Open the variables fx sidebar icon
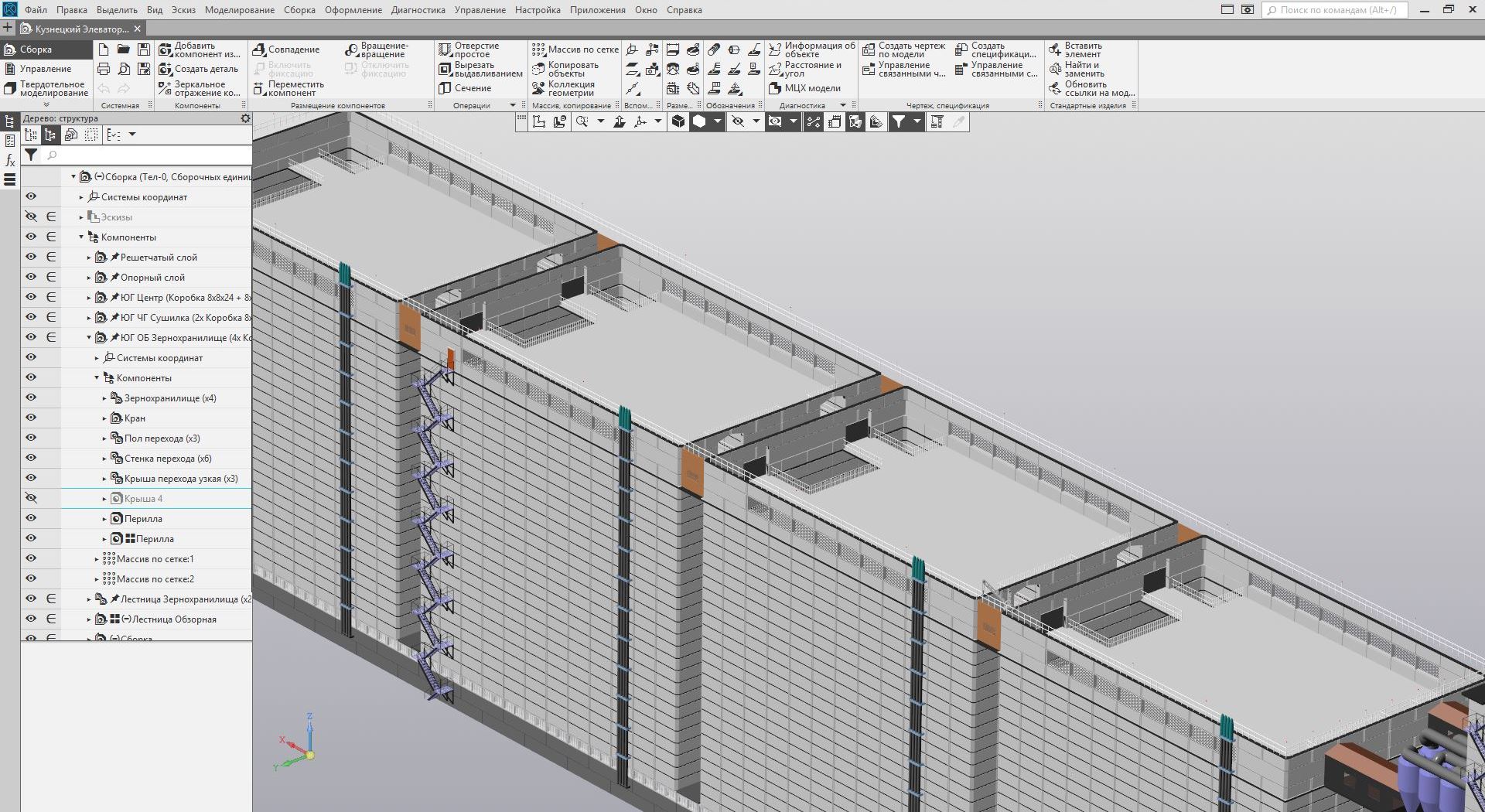The image size is (1485, 812). (x=10, y=160)
